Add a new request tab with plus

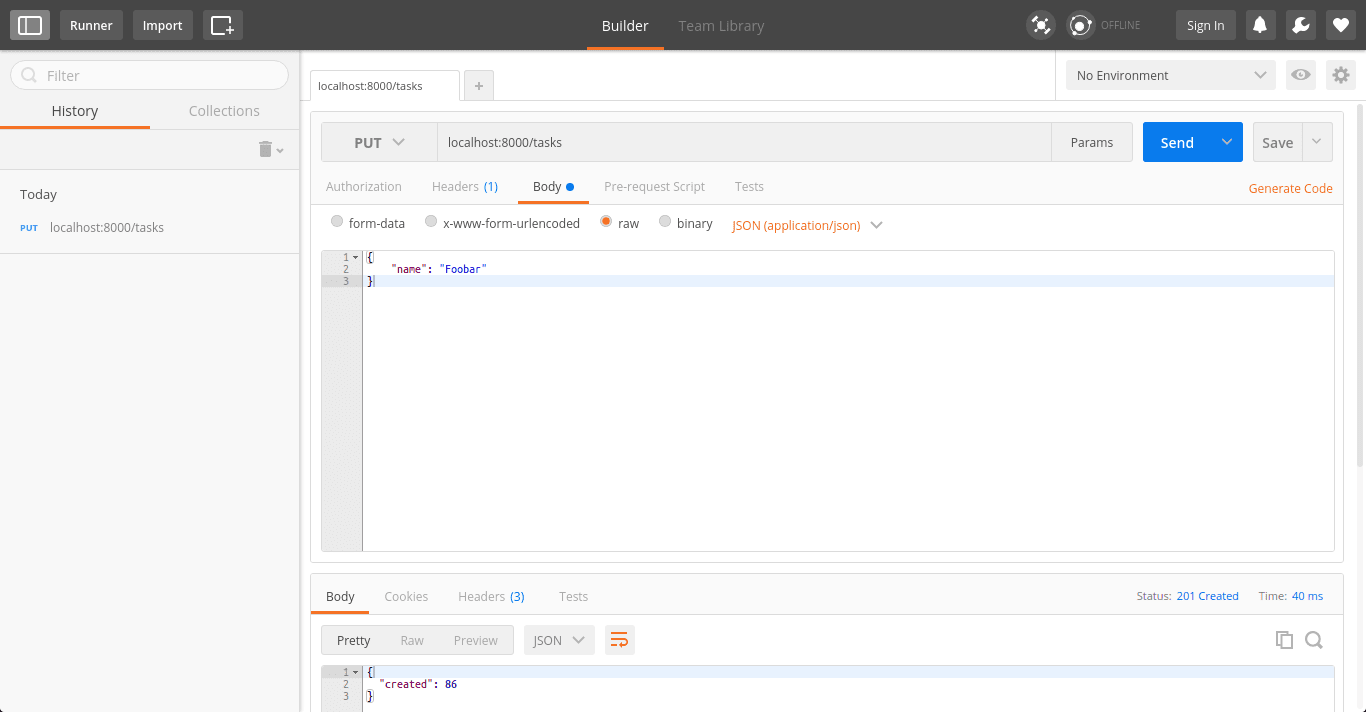point(479,86)
